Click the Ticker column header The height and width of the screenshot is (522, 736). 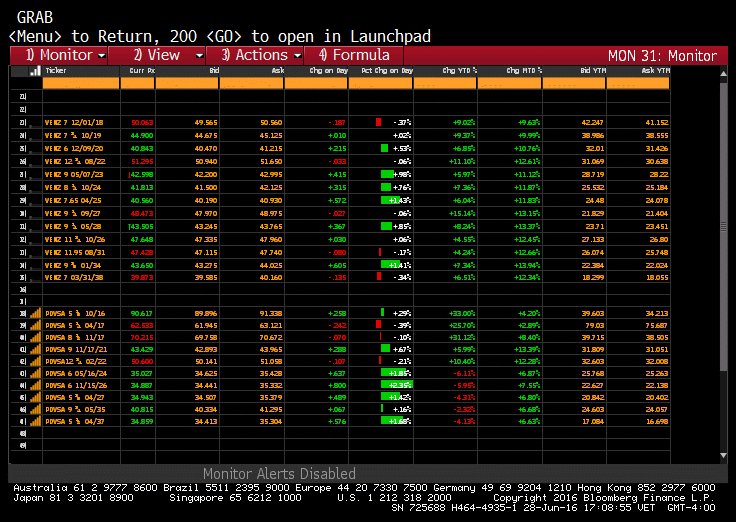tap(56, 70)
